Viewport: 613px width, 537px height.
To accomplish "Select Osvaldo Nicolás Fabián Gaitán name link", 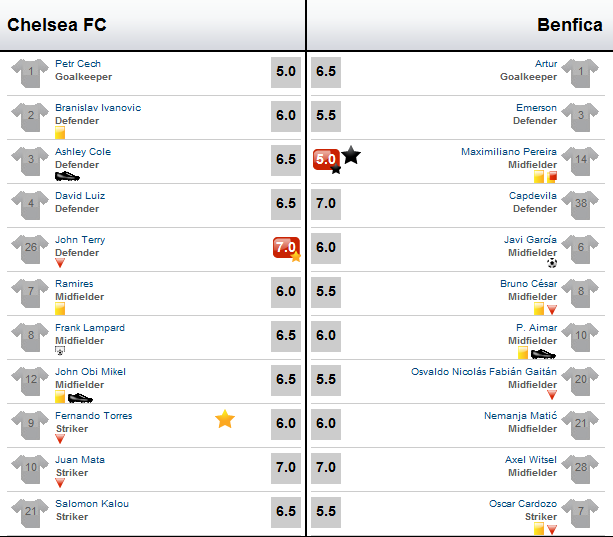I will coord(484,372).
